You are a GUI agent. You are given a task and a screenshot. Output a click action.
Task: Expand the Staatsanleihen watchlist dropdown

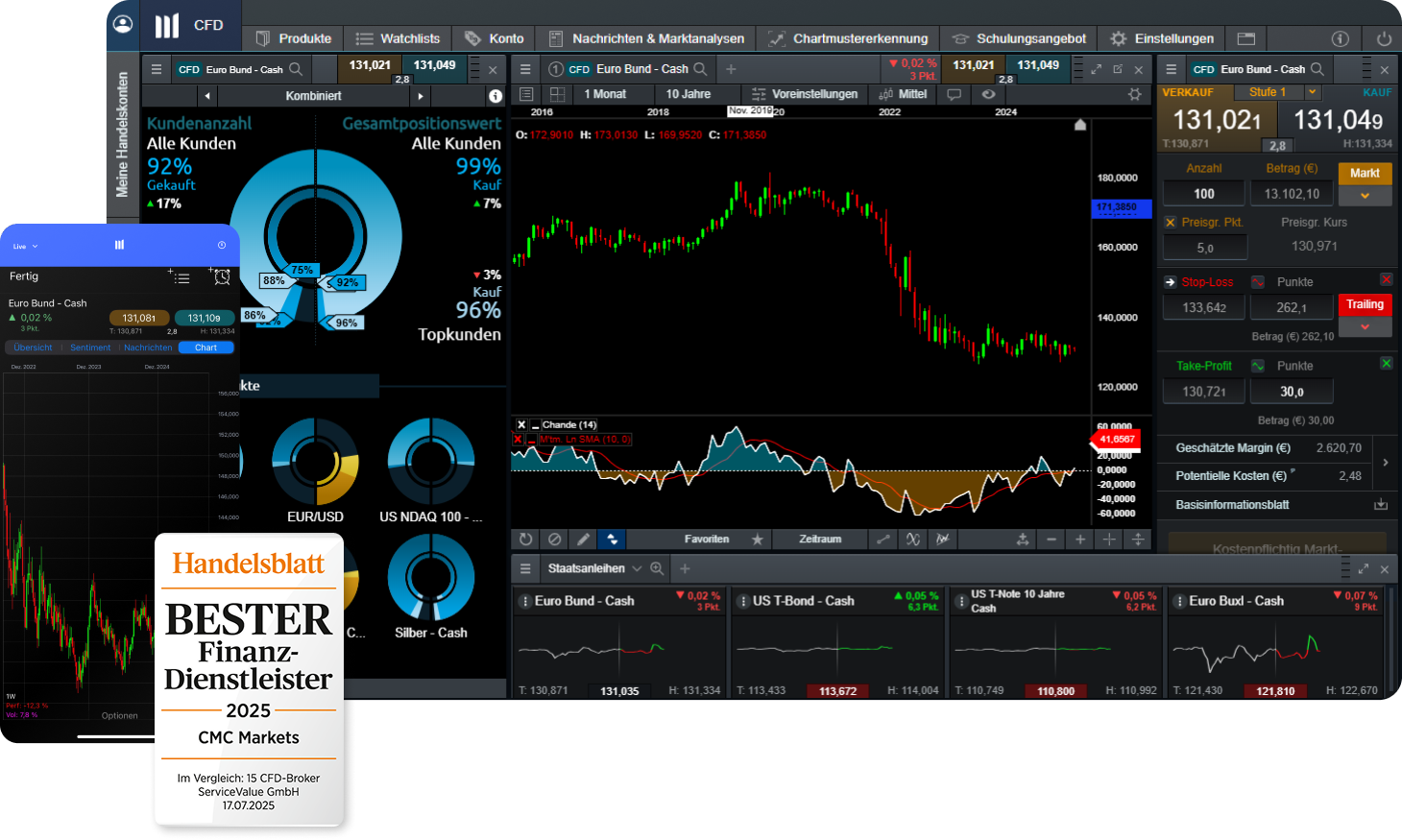point(637,568)
